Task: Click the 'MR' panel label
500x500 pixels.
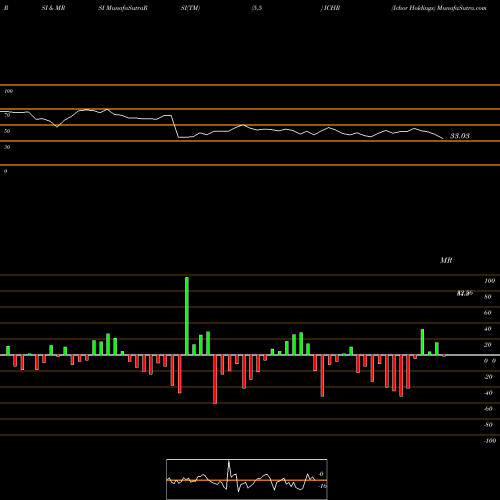Action: click(x=446, y=260)
